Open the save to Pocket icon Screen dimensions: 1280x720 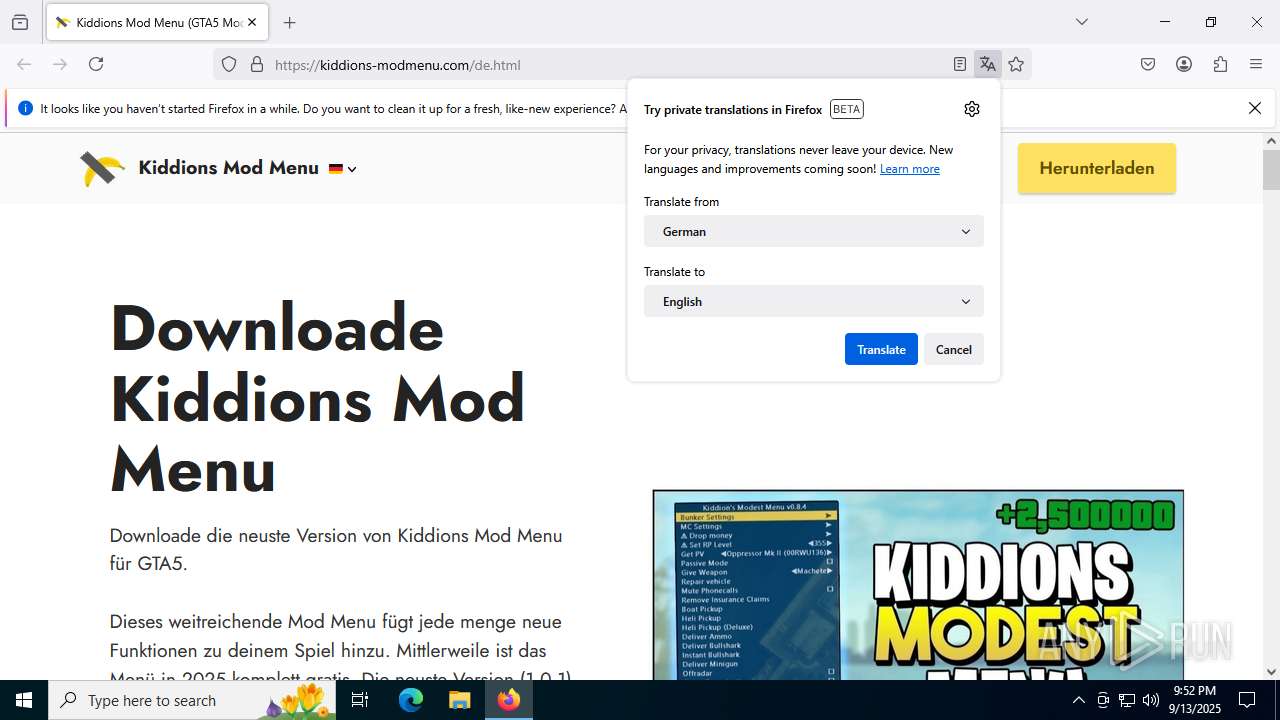1148,64
